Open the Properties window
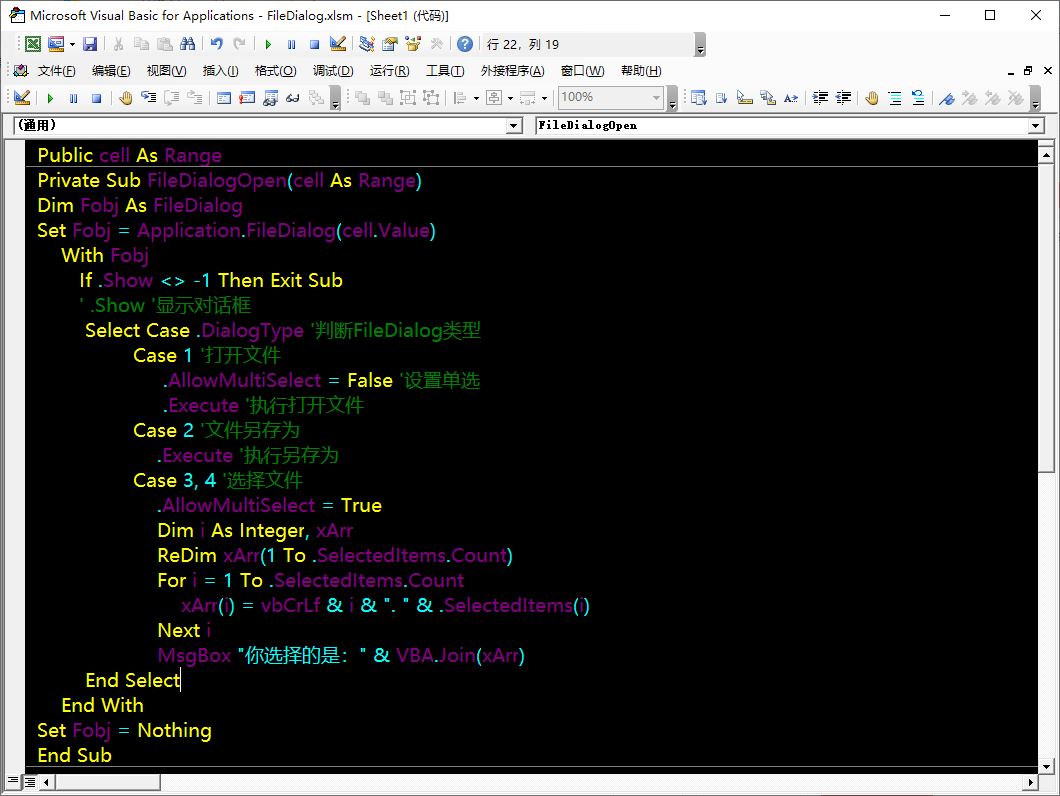This screenshot has width=1060, height=796. (x=390, y=45)
